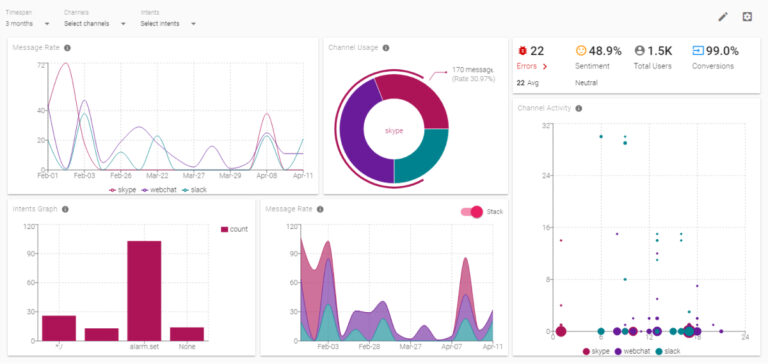Open the Select channels dropdown
This screenshot has width=768, height=364.
95,24
